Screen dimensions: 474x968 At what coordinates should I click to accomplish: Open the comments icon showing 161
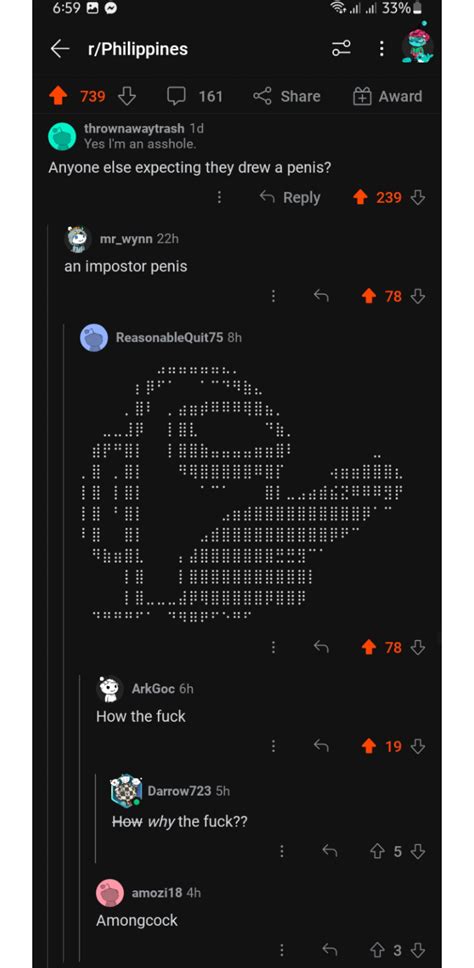tap(177, 96)
